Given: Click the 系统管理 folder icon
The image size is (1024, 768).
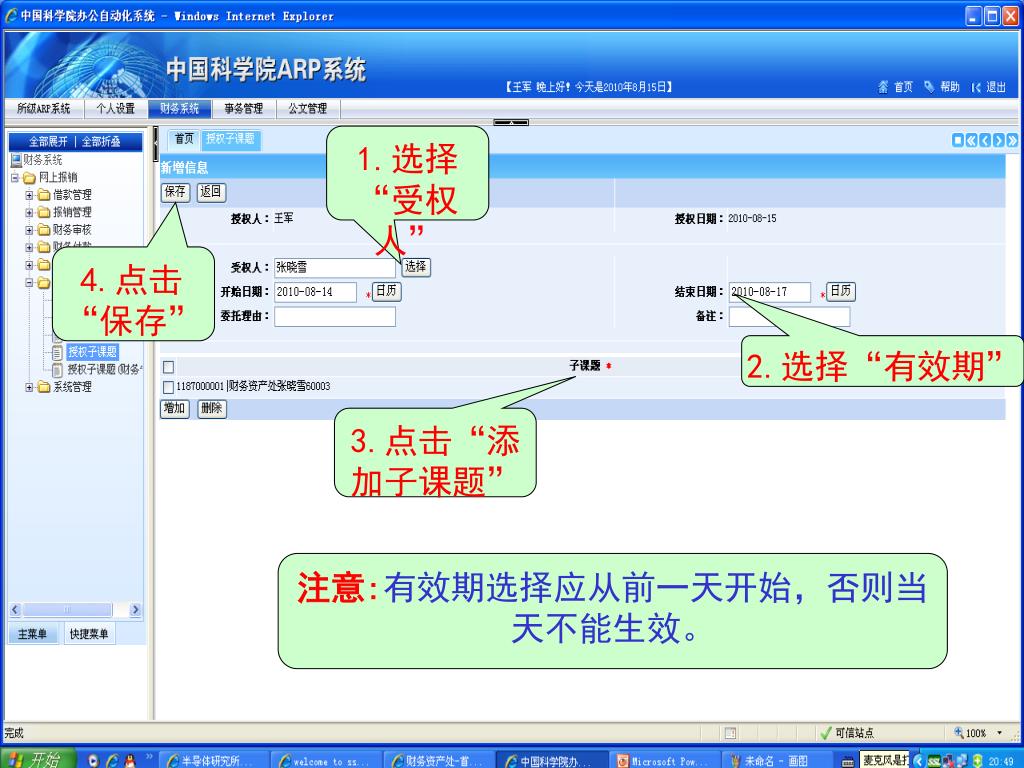Looking at the screenshot, I should pos(44,387).
